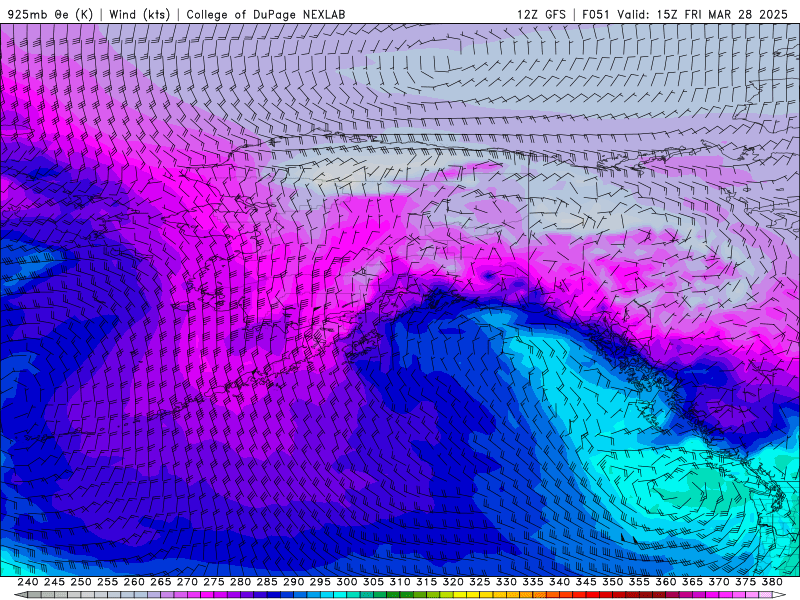Click the 365 colorbar value
Image resolution: width=800 pixels, height=600 pixels.
[x=692, y=582]
